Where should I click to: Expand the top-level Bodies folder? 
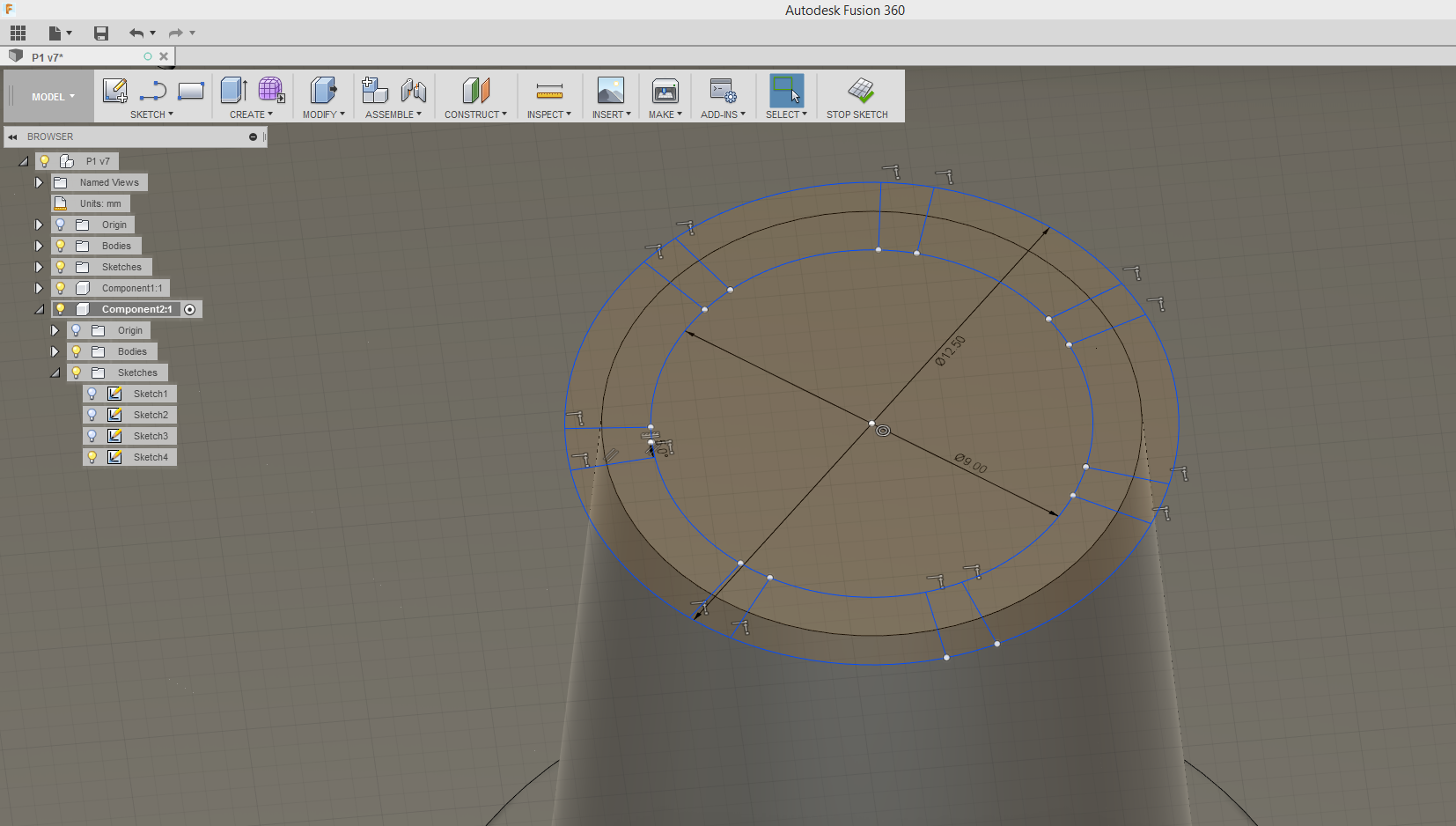point(39,246)
